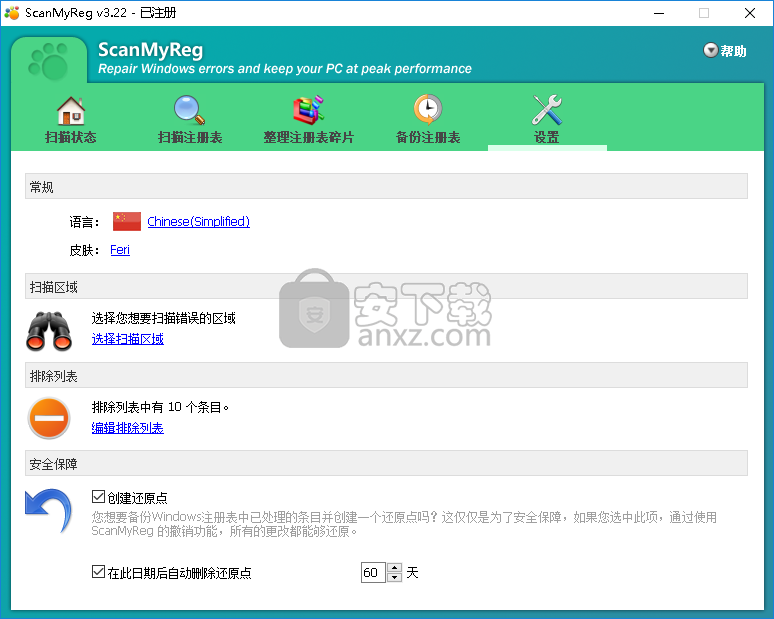The image size is (774, 619).
Task: Switch to the 扫描状态 tab label
Action: coord(71,137)
